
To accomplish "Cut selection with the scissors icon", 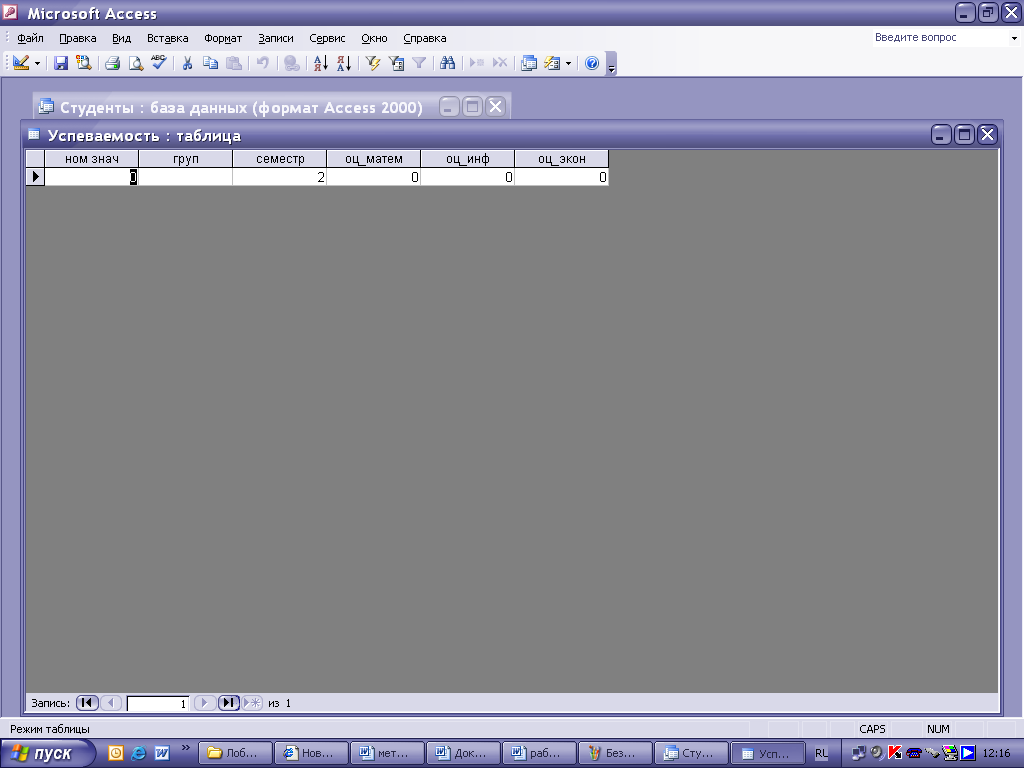I will 187,63.
